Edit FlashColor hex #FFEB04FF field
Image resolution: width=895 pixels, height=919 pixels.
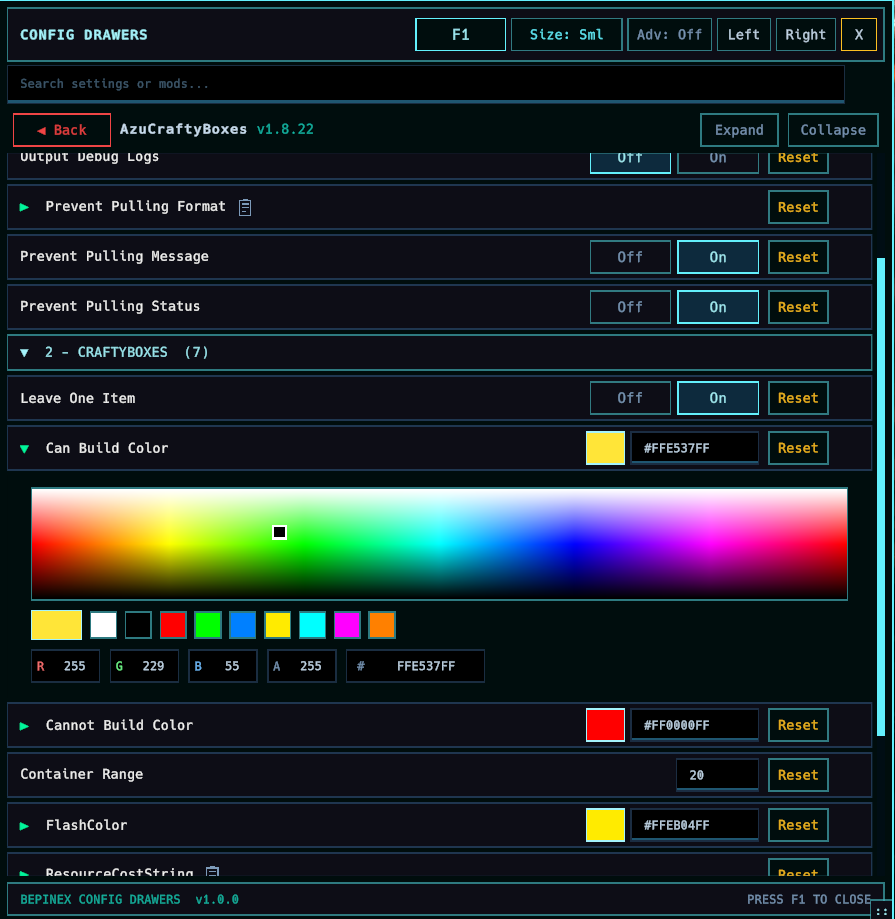pos(695,825)
